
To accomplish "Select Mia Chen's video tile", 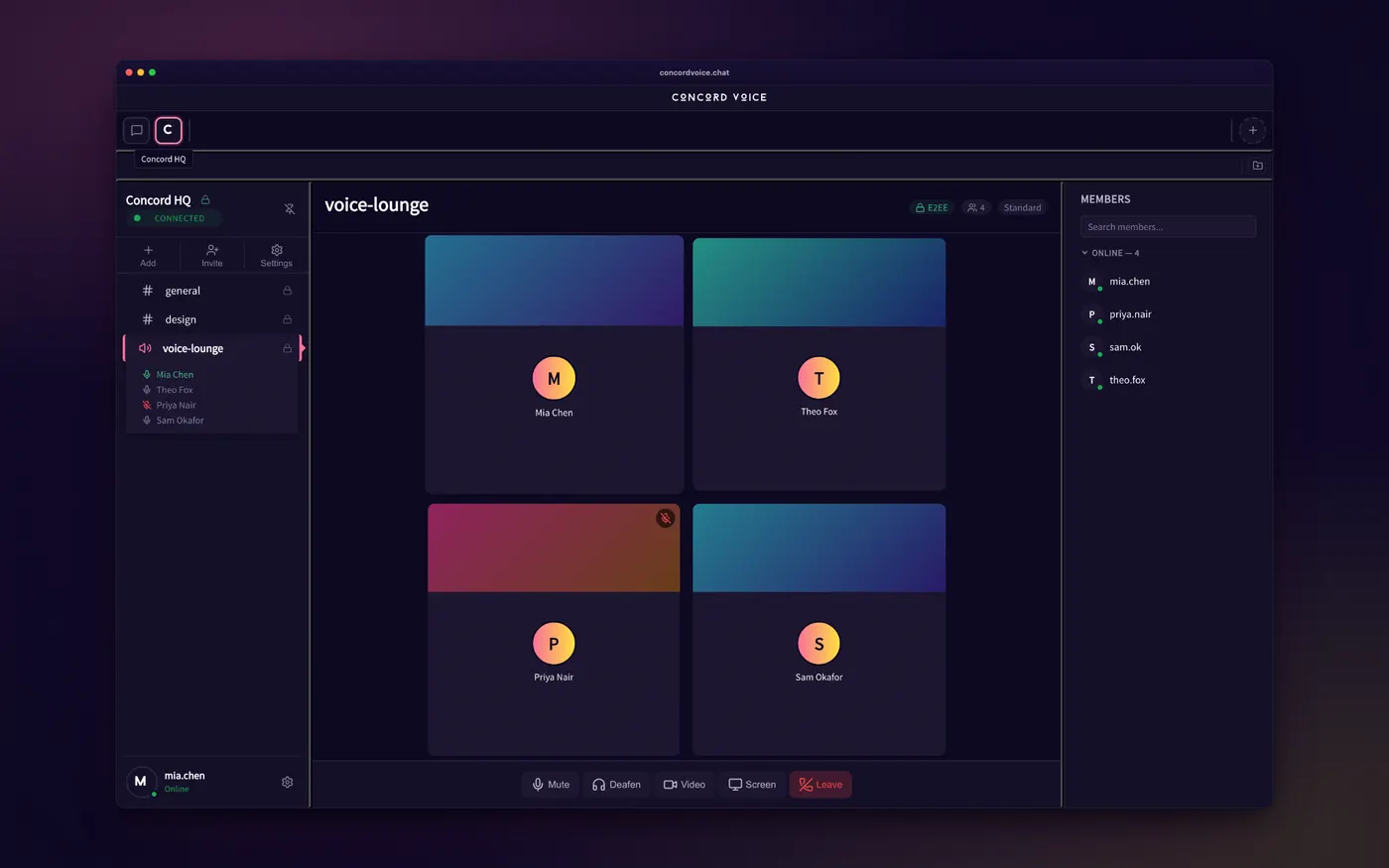I will pos(554,364).
